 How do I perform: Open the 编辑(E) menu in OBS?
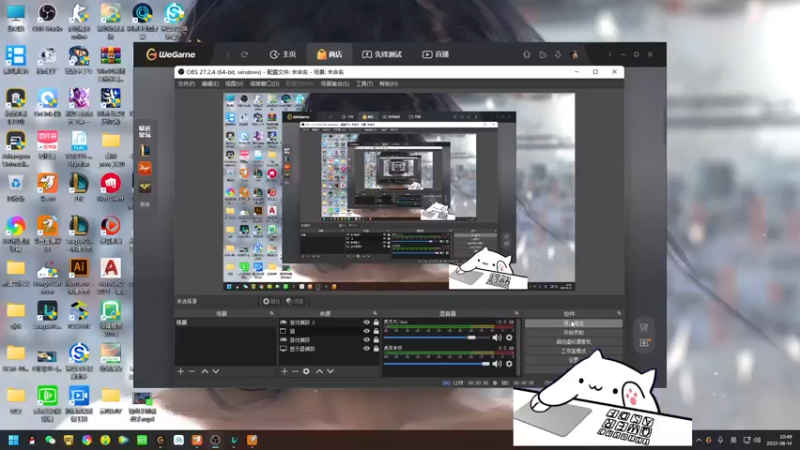(210, 84)
